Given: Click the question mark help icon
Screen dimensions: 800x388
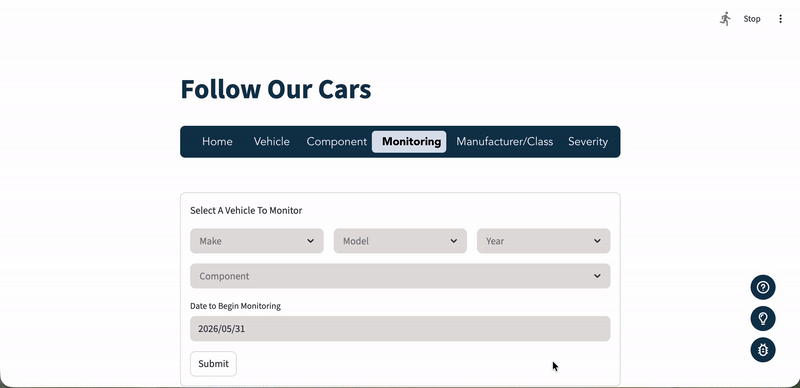Looking at the screenshot, I should [763, 287].
